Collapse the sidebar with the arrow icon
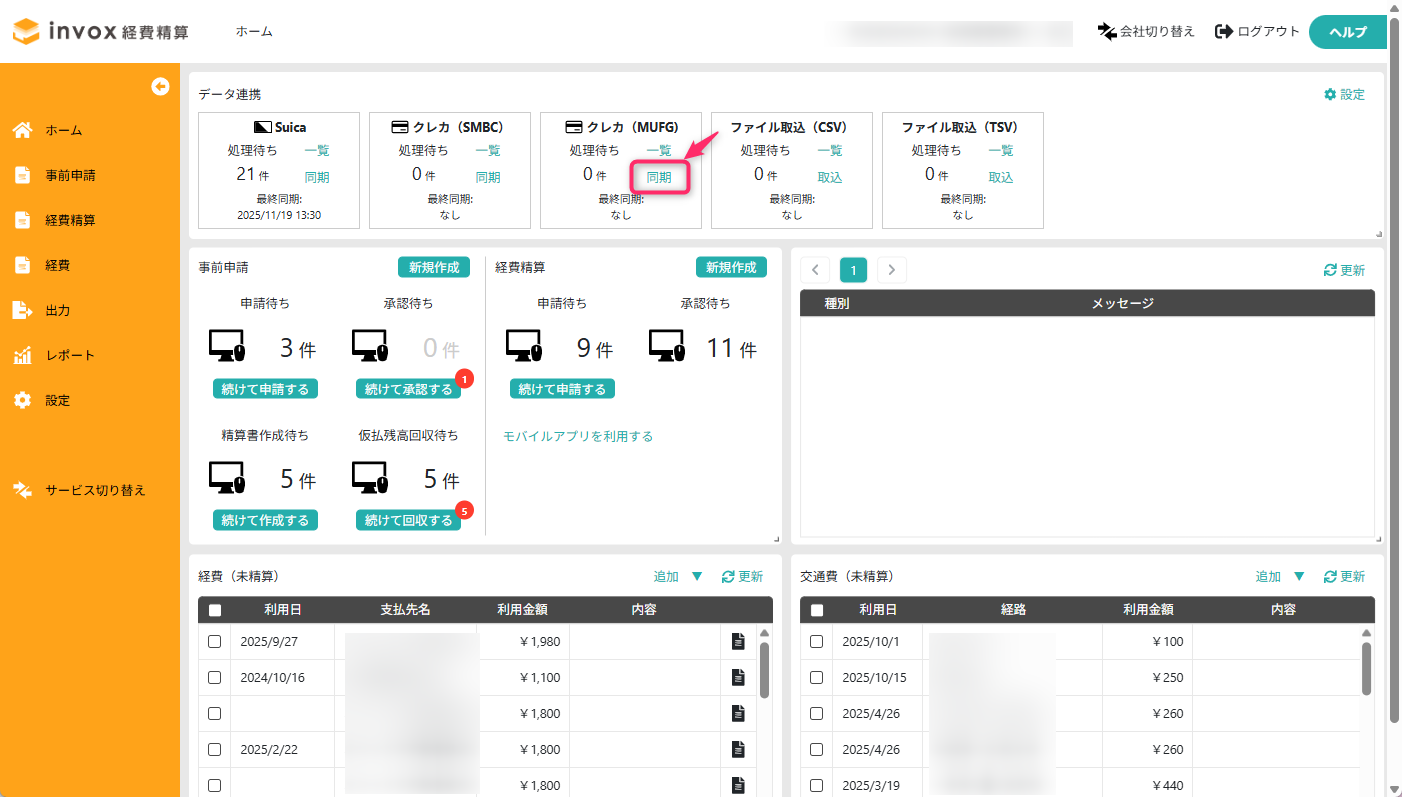1402x797 pixels. point(160,87)
